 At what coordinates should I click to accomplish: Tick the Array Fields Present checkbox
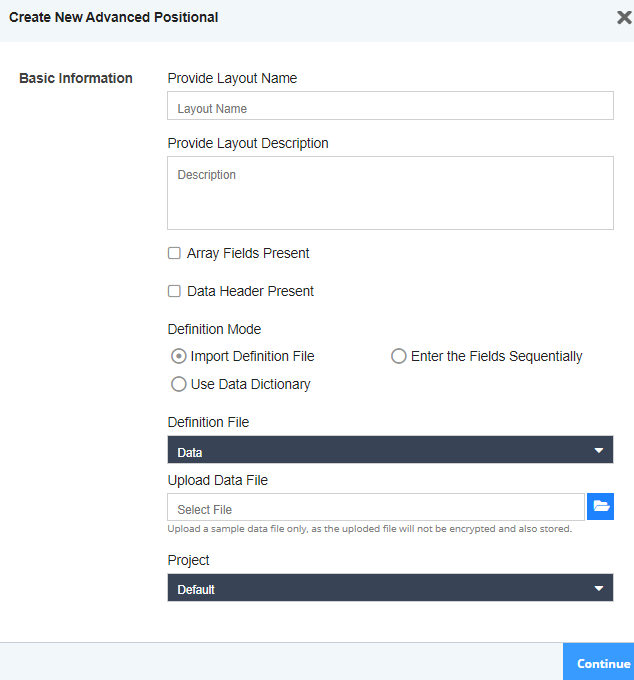[x=174, y=254]
